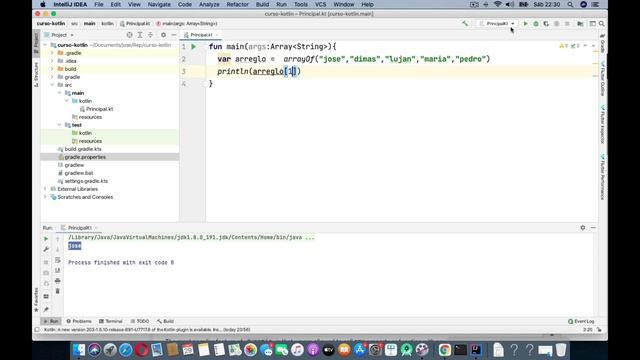This screenshot has width=640, height=360.
Task: Open the Event Log
Action: 581,322
